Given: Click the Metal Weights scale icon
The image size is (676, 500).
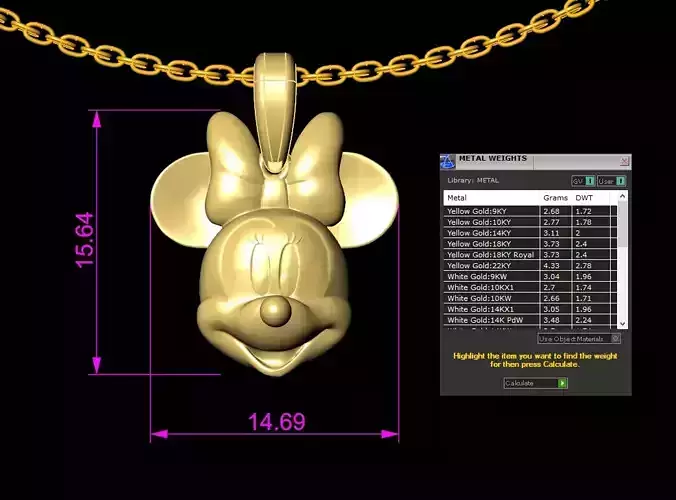Looking at the screenshot, I should click(448, 162).
